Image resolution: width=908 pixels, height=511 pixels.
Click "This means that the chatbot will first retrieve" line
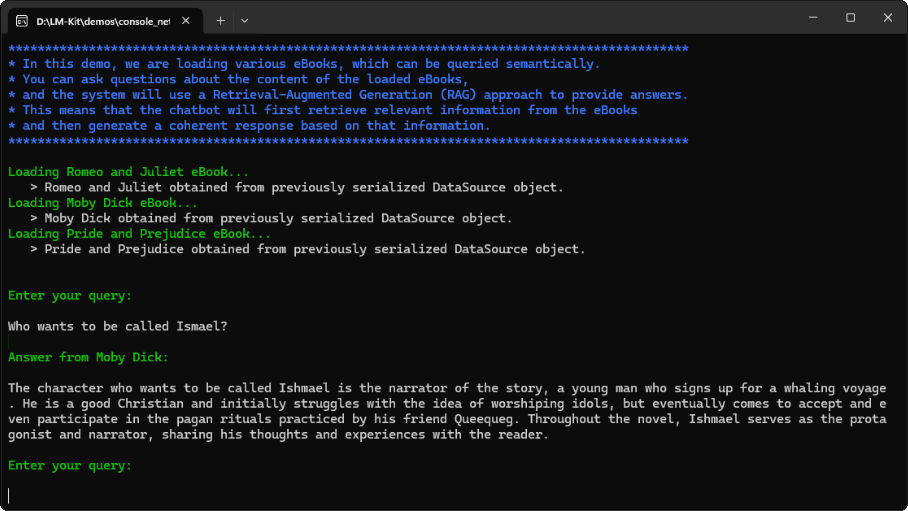click(323, 110)
